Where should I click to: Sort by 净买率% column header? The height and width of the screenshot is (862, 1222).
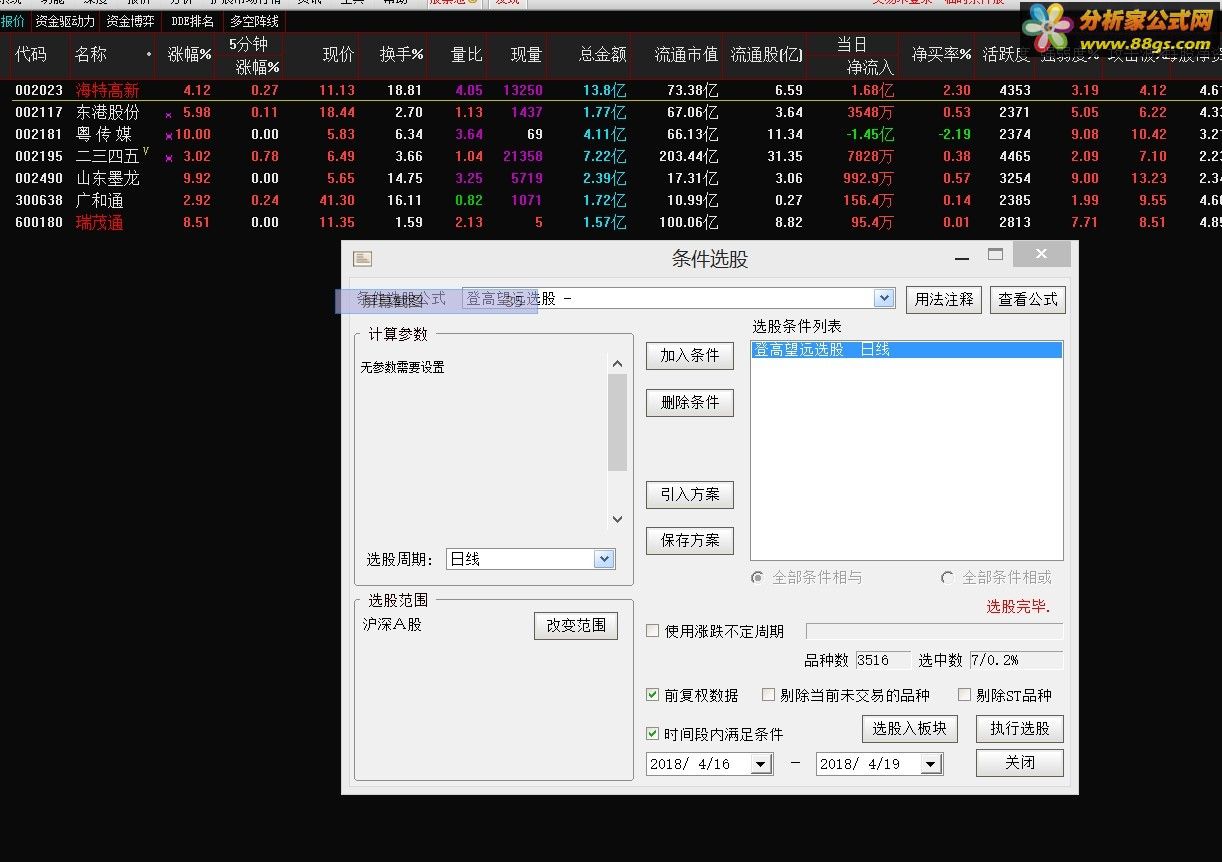tap(941, 55)
